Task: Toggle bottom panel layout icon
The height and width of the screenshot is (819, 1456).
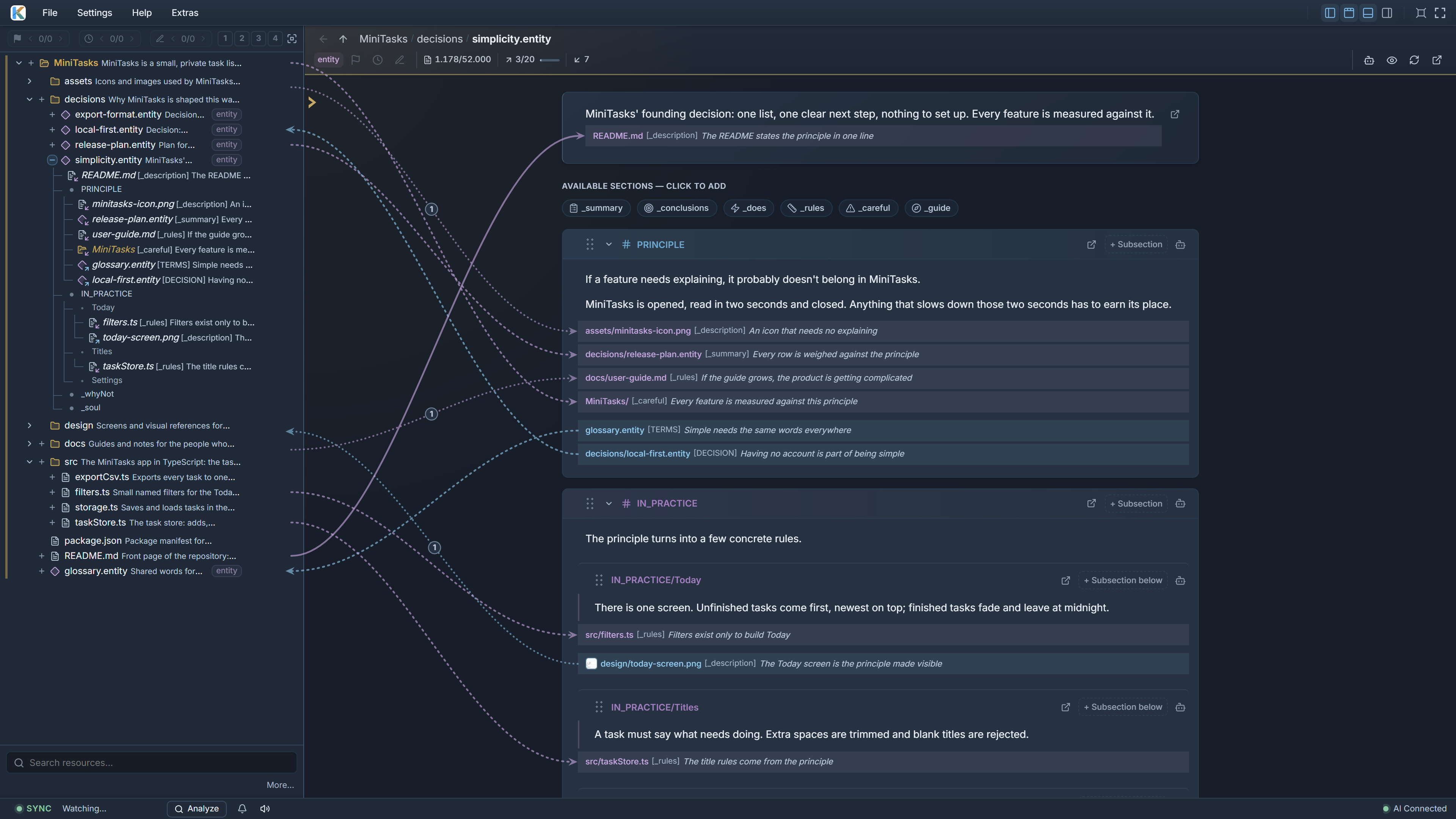Action: coord(1368,13)
